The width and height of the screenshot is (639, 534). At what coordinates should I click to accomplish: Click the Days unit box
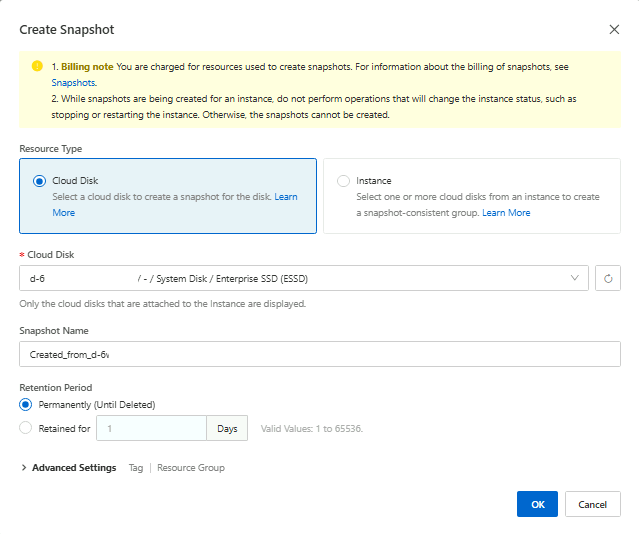pos(227,428)
